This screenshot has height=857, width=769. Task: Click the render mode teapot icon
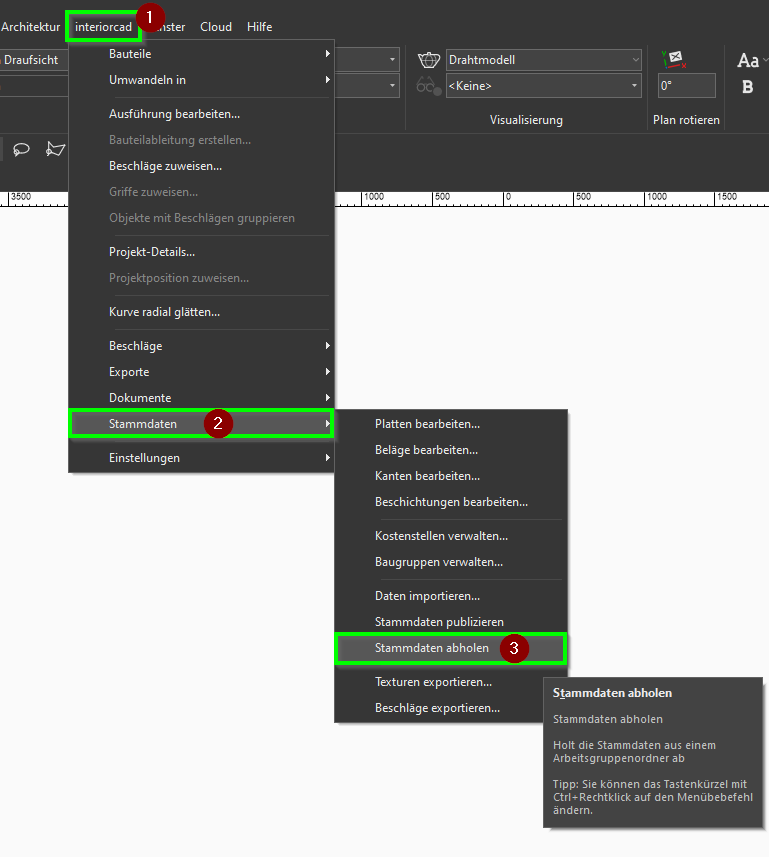pyautogui.click(x=428, y=60)
